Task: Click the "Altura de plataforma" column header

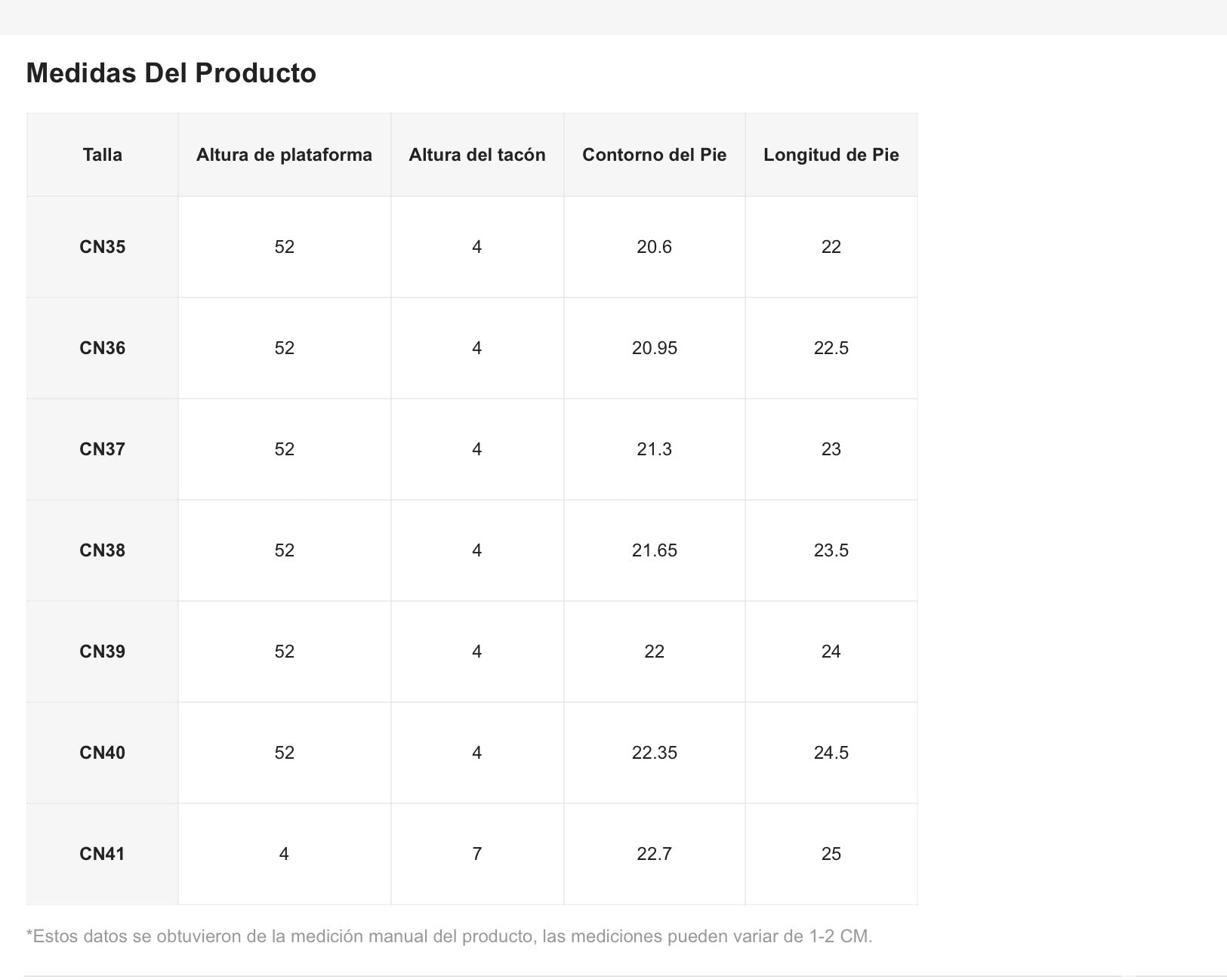Action: pyautogui.click(x=284, y=155)
